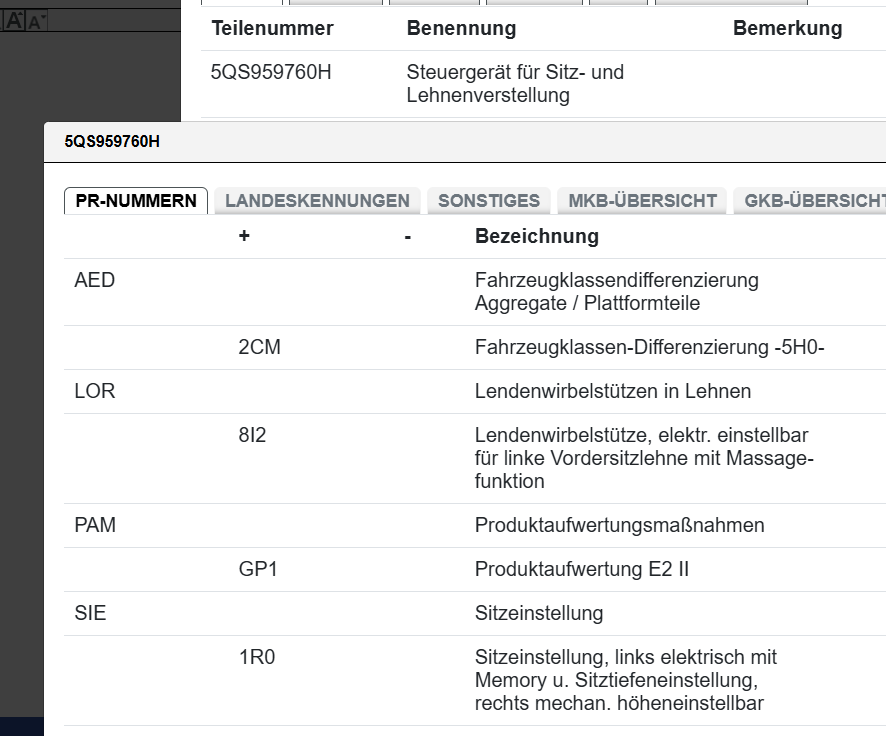Go to the GKB-ÜBERSICHT tab
The height and width of the screenshot is (736, 886).
point(812,200)
